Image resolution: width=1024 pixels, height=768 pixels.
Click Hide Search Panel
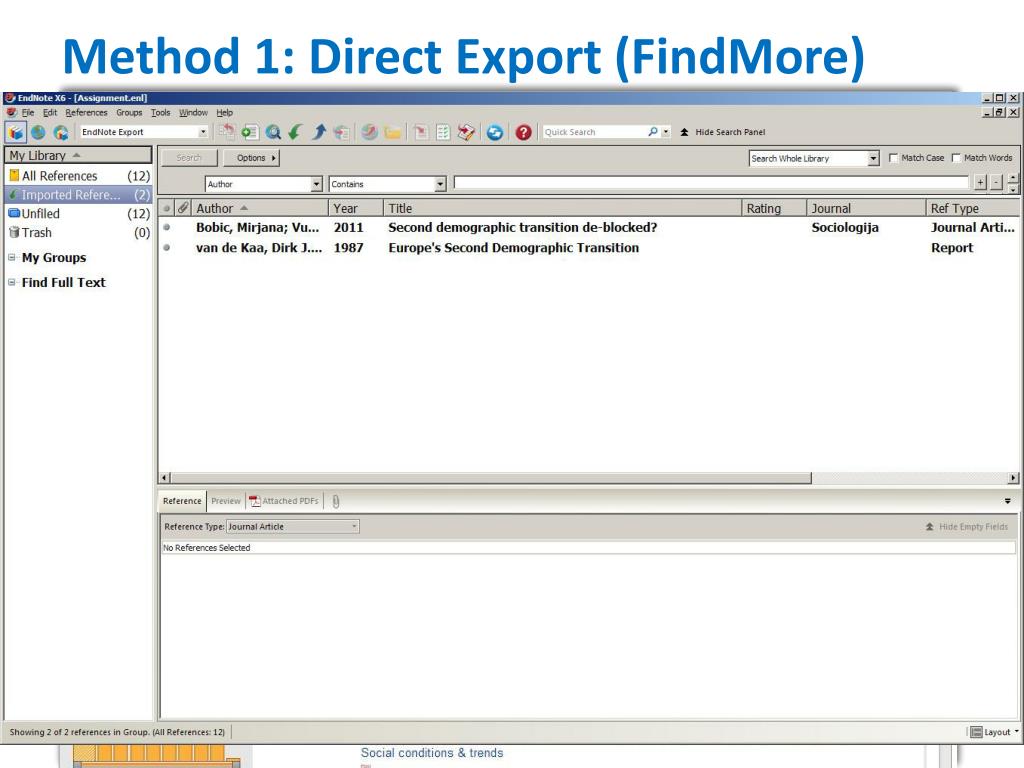pyautogui.click(x=723, y=132)
